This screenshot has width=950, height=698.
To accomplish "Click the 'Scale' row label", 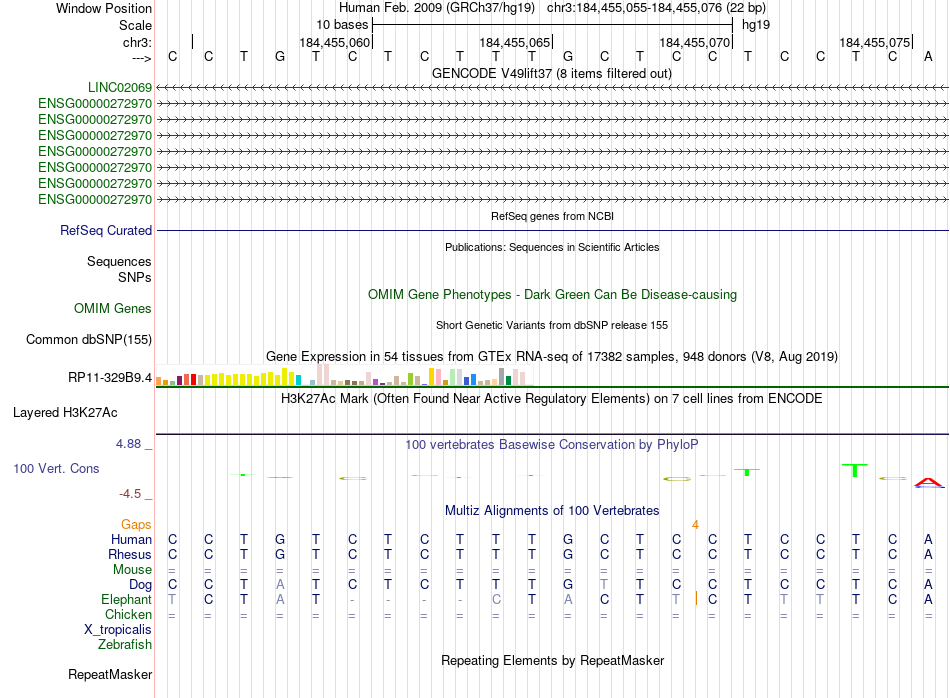I will click(x=135, y=25).
